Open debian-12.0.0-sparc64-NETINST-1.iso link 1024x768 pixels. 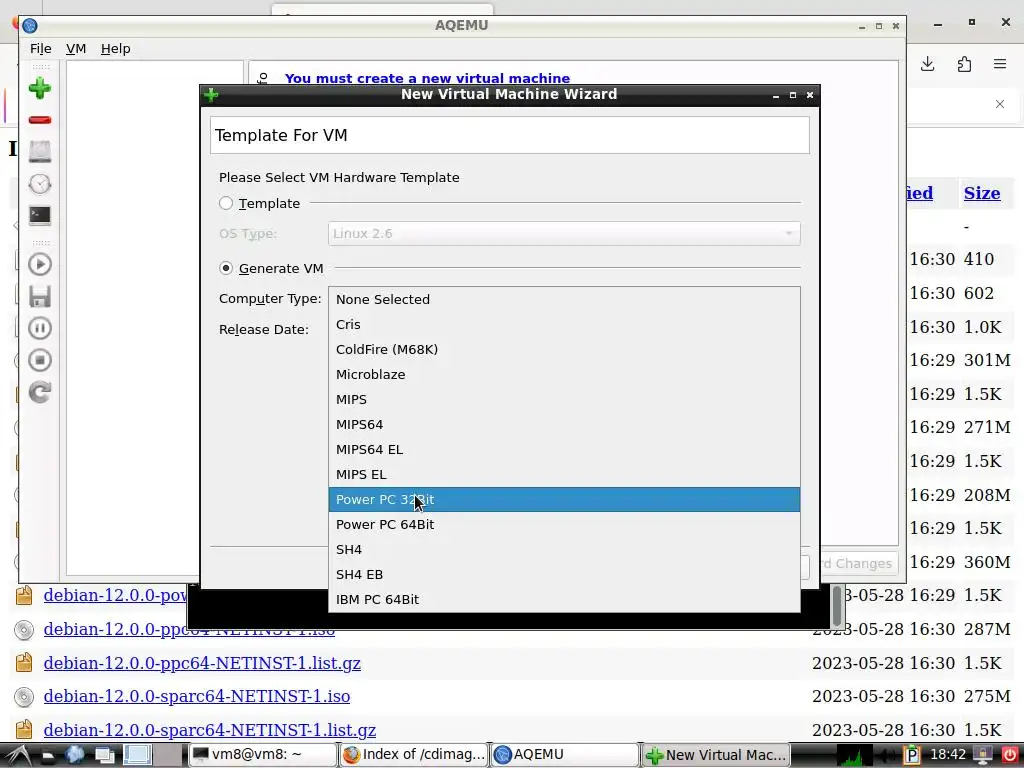tap(197, 696)
